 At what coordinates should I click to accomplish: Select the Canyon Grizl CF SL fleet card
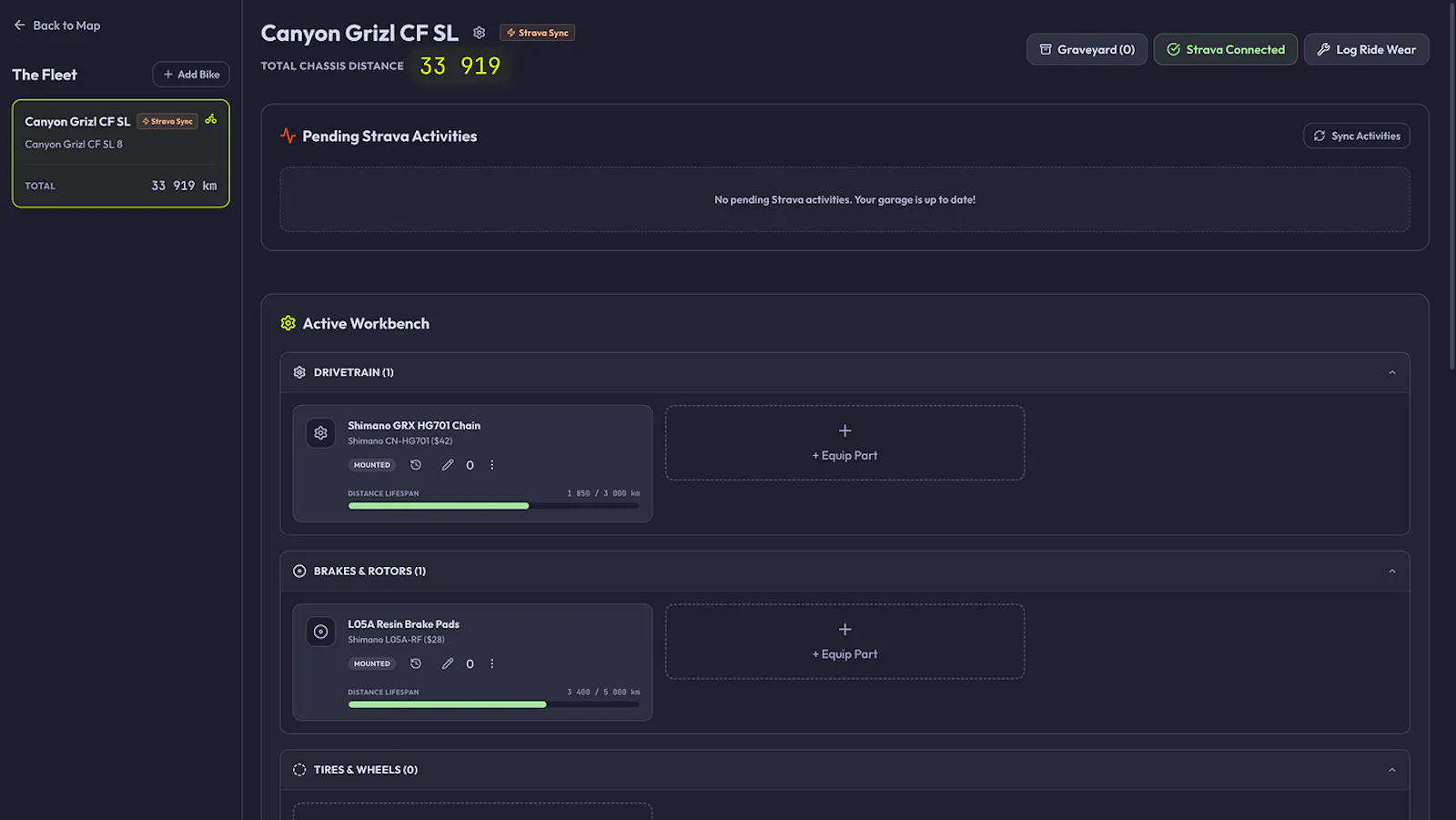[x=121, y=154]
